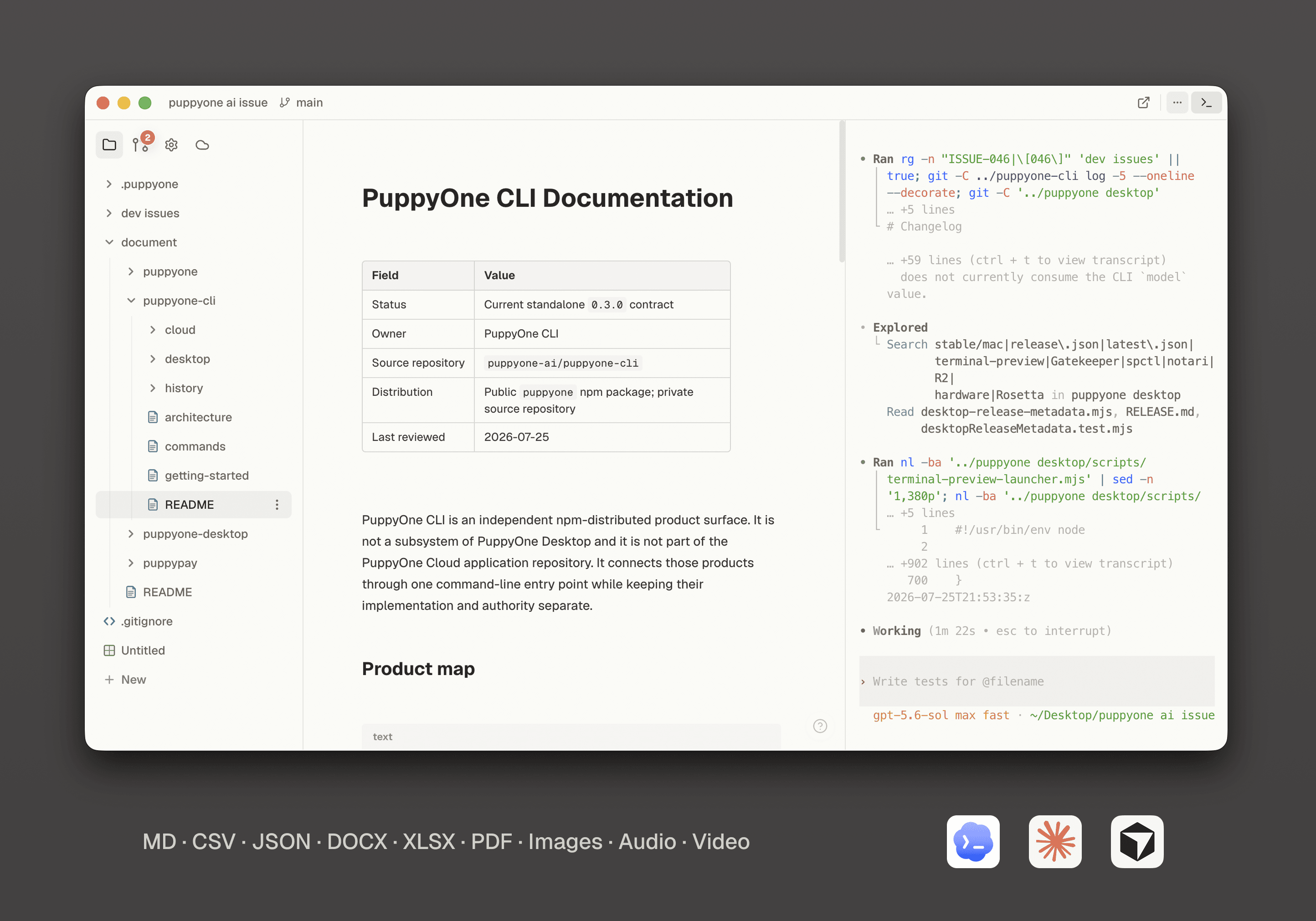Click the black cube app icon
The height and width of the screenshot is (921, 1316).
tap(1136, 841)
